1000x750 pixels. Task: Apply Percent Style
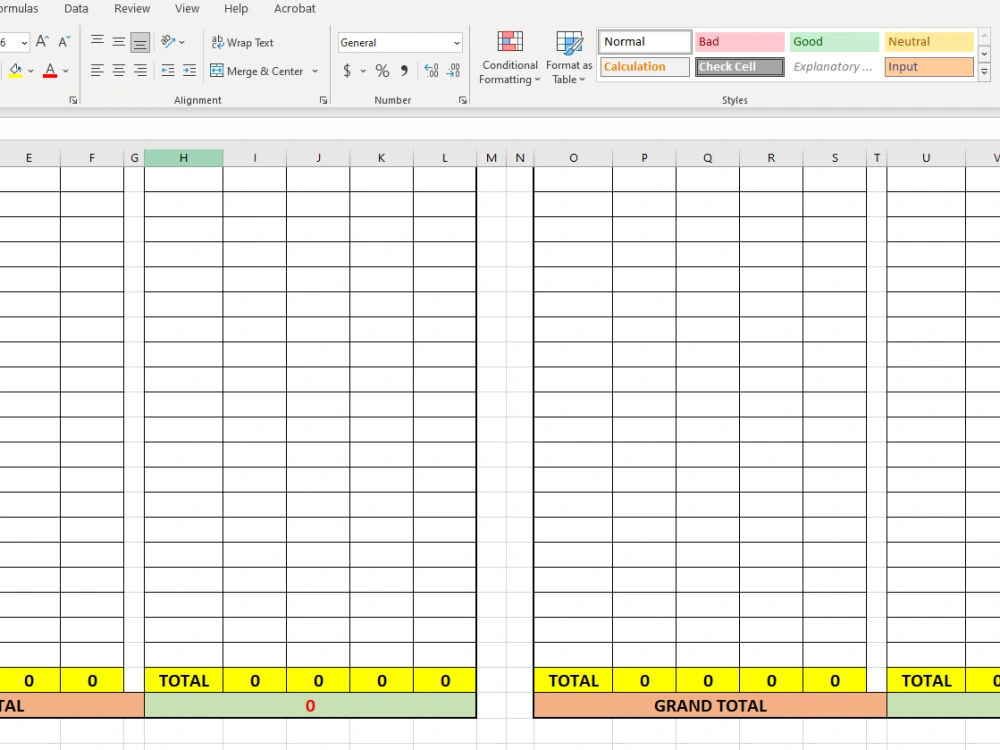point(382,71)
